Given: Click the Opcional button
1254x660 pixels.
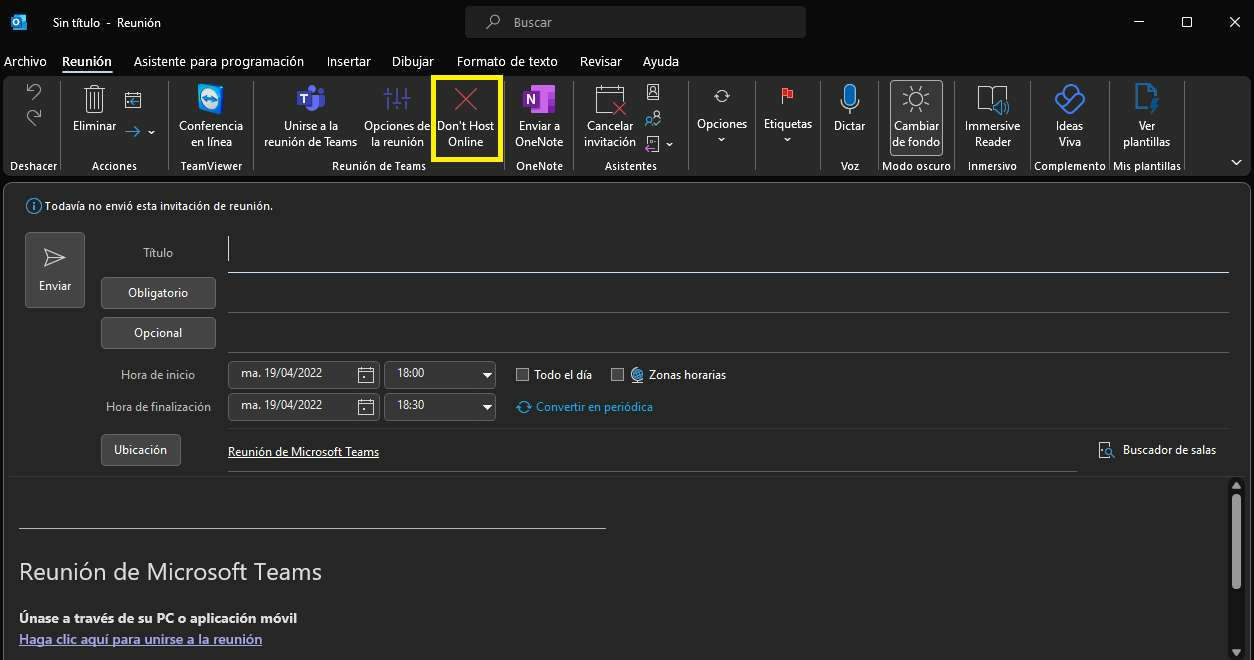Looking at the screenshot, I should click(x=158, y=333).
